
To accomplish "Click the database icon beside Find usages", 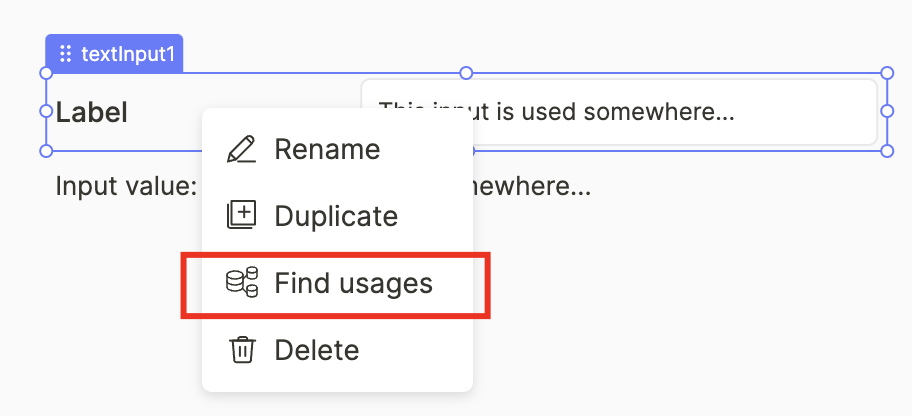I will tap(242, 283).
